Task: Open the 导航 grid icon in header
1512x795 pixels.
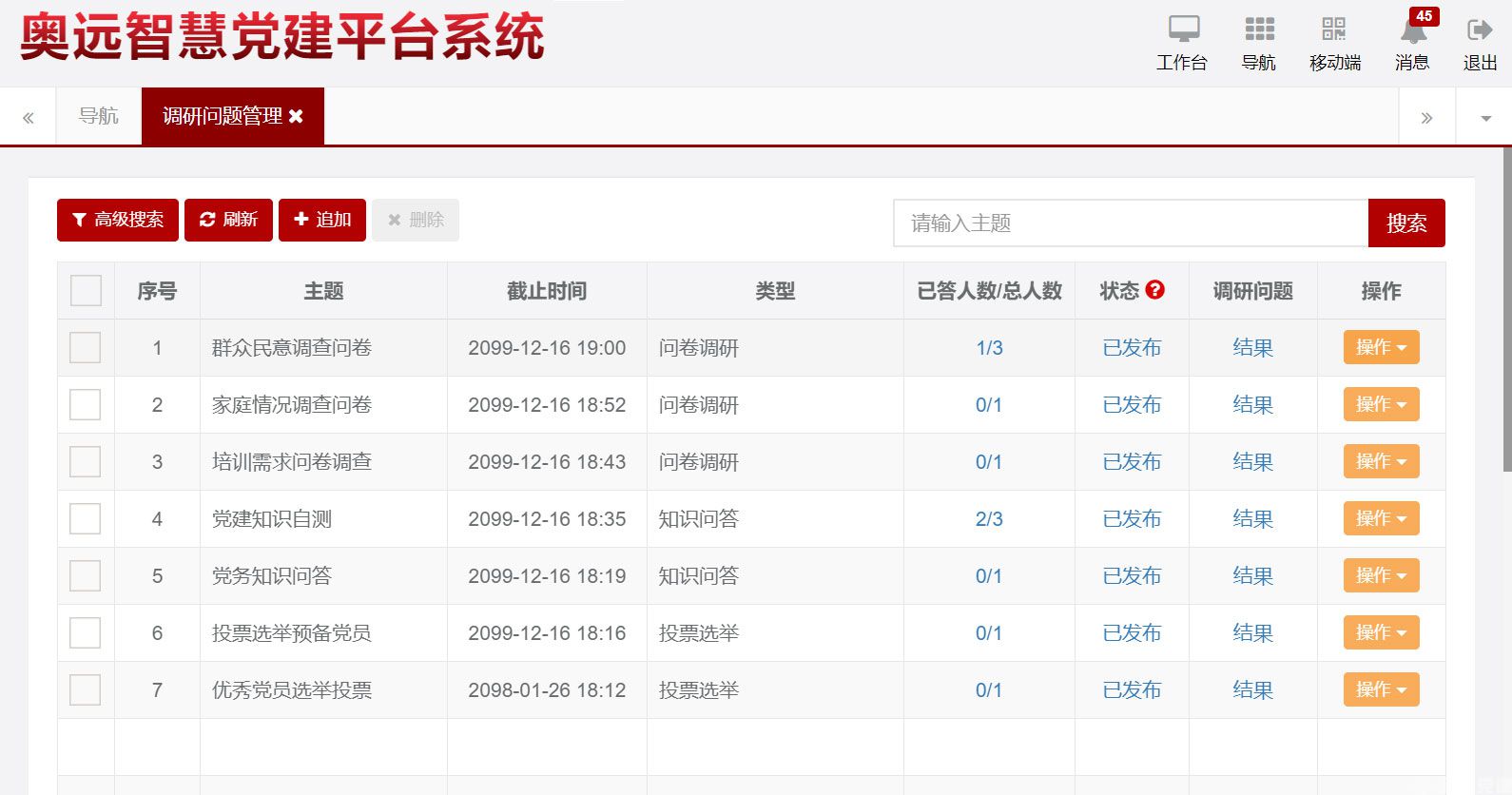Action: click(x=1259, y=43)
